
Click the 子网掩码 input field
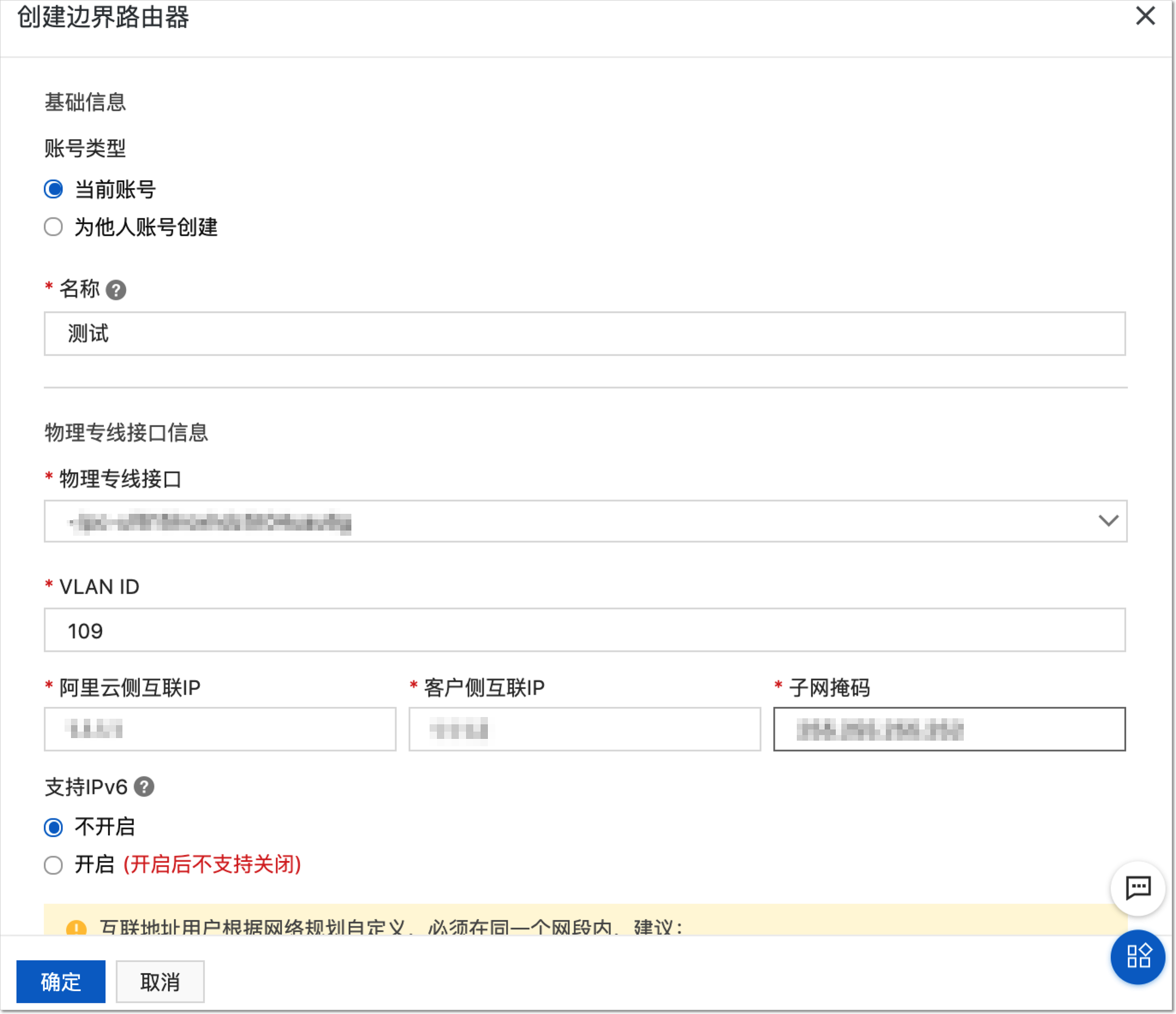(x=949, y=729)
